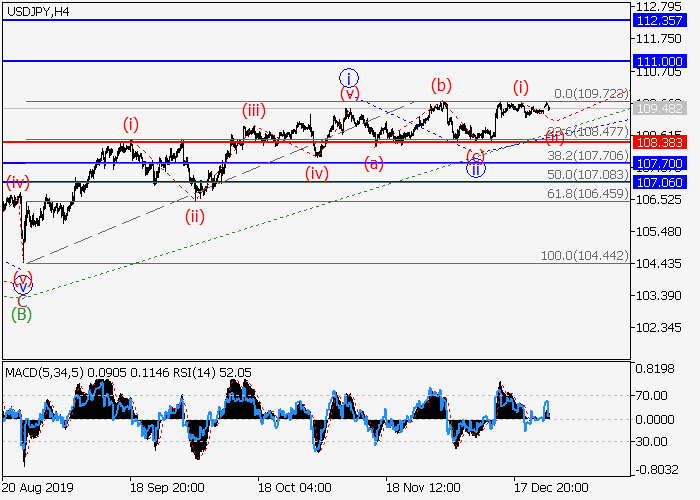Click the blue circled wave i marker
This screenshot has width=700, height=500.
348,76
